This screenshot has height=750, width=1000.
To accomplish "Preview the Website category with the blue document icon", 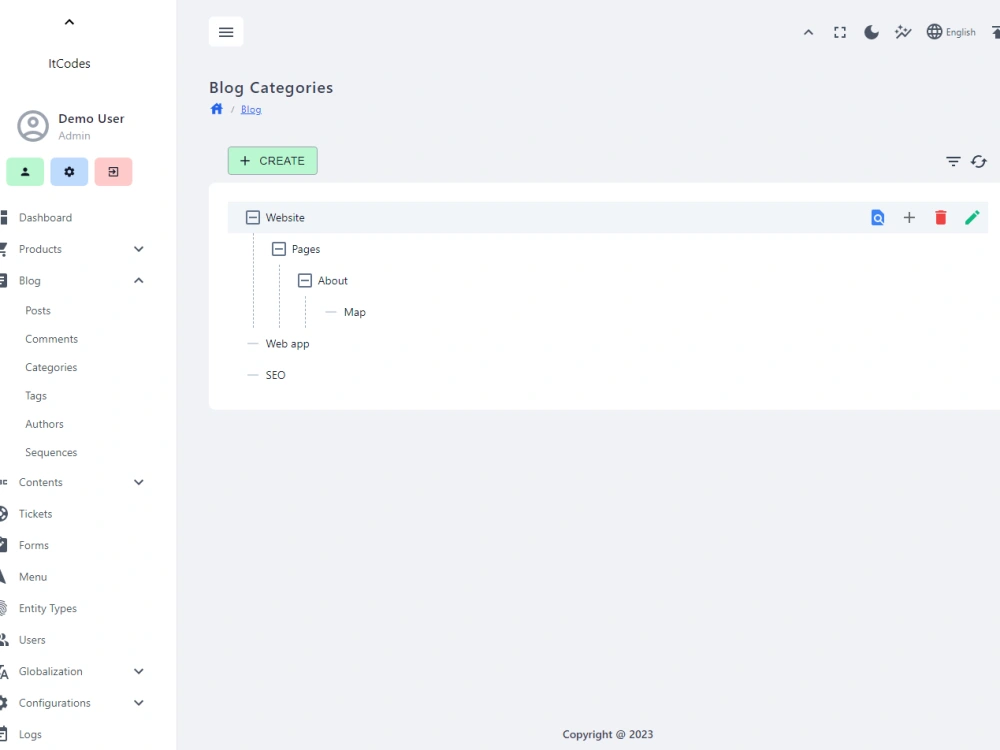I will pyautogui.click(x=877, y=217).
